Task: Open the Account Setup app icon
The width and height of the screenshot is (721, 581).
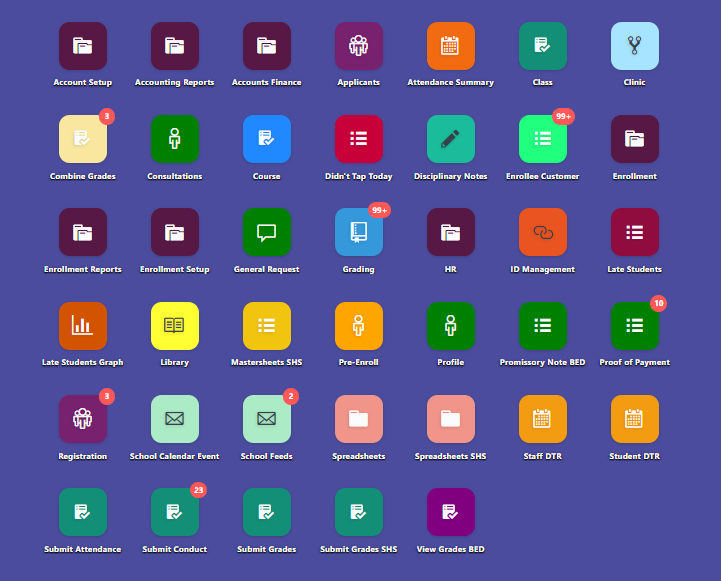Action: (x=83, y=46)
